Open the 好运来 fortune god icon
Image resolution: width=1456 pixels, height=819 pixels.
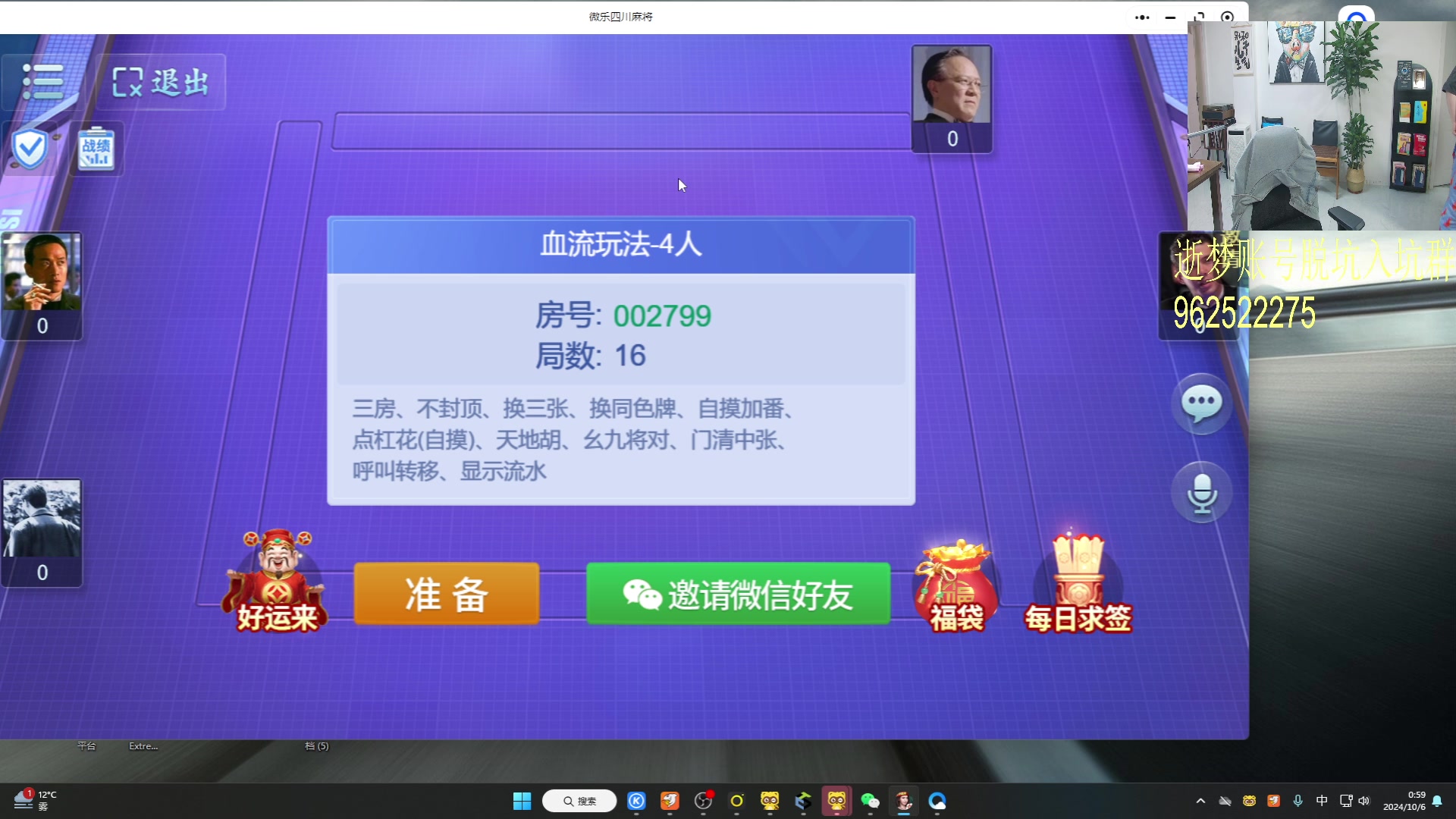(x=277, y=582)
